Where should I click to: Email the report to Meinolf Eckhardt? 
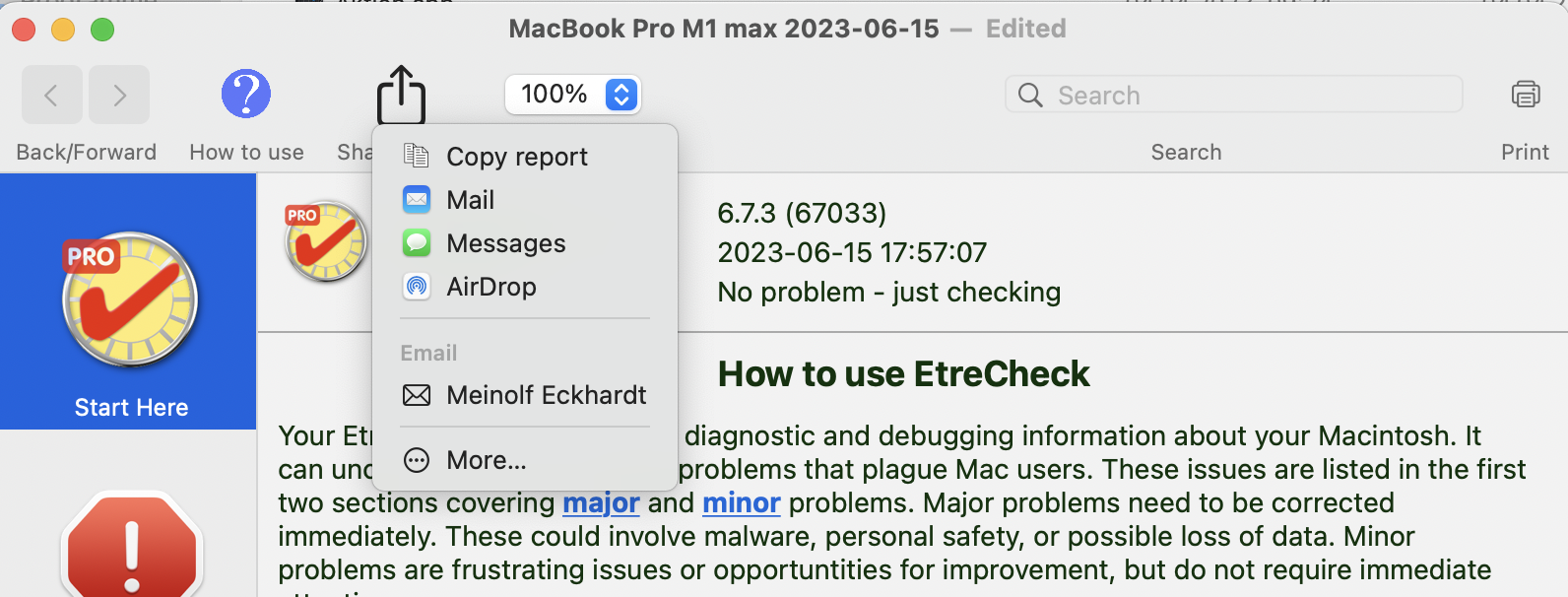pos(546,395)
